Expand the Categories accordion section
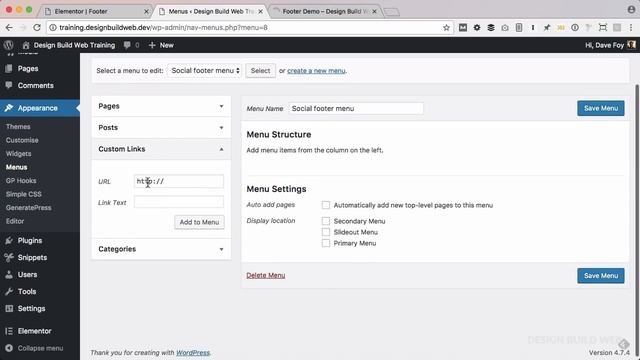Viewport: 640px width, 360px height. point(161,249)
